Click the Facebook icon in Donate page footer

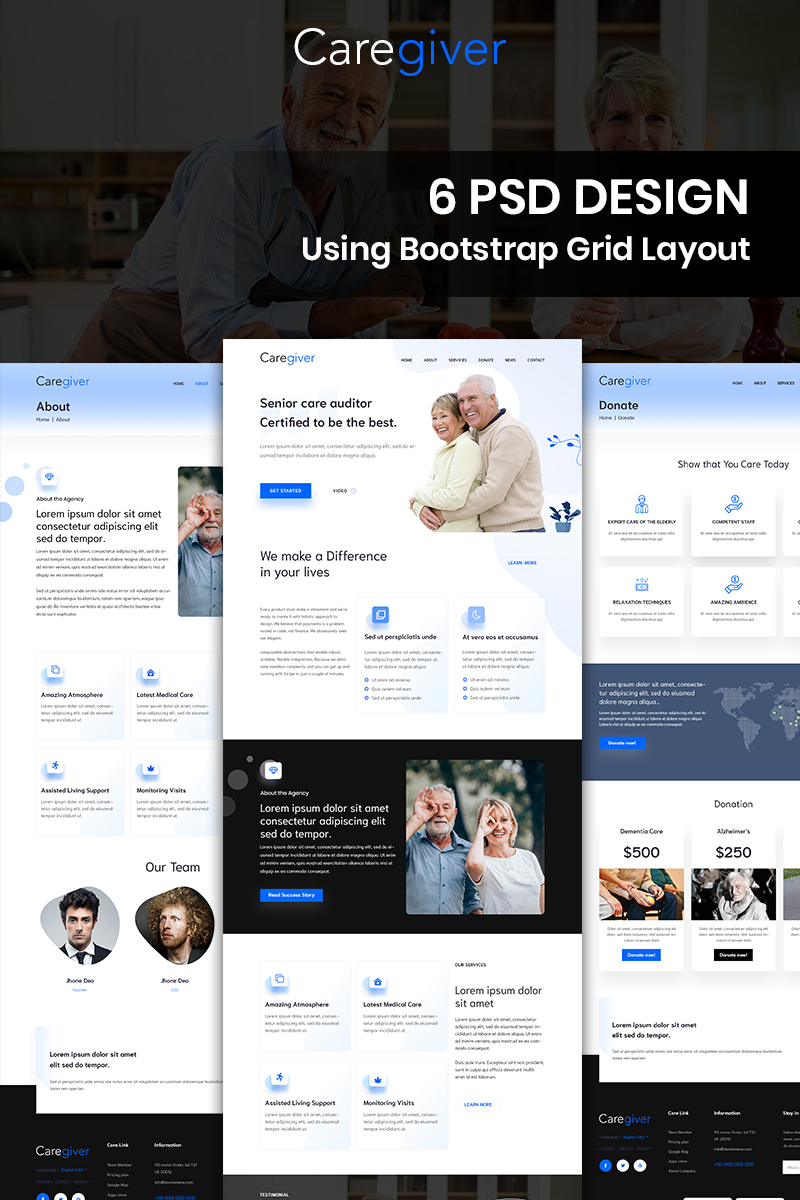click(x=606, y=1166)
